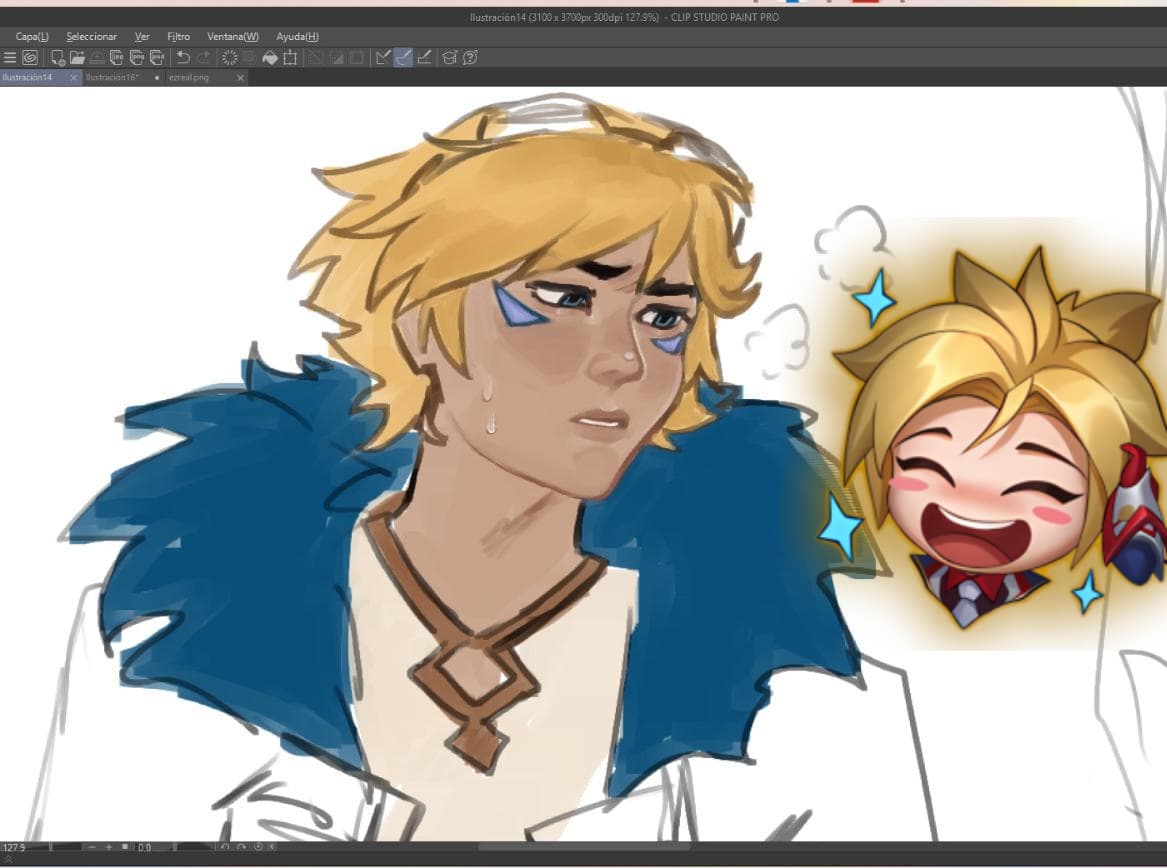Click the Scale/Rotate transform icon
Viewport: 1167px width, 868px height.
290,57
